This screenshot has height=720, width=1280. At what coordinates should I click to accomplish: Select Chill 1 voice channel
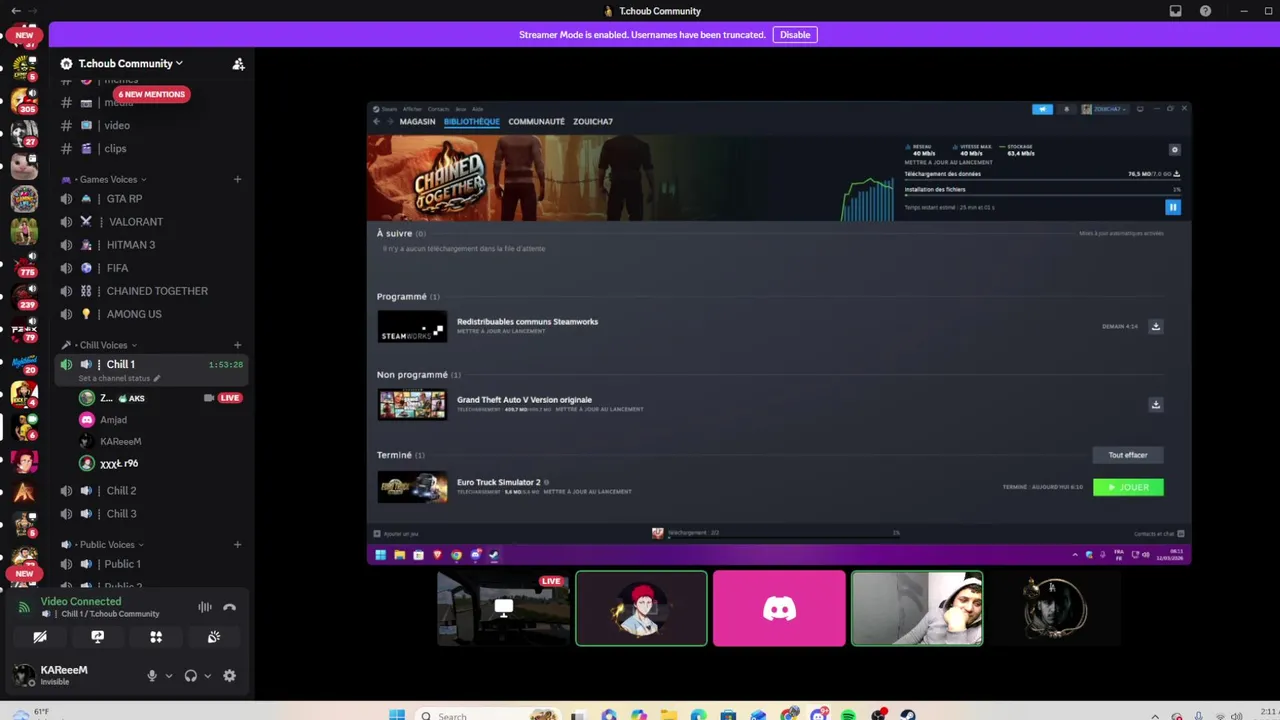pos(152,364)
